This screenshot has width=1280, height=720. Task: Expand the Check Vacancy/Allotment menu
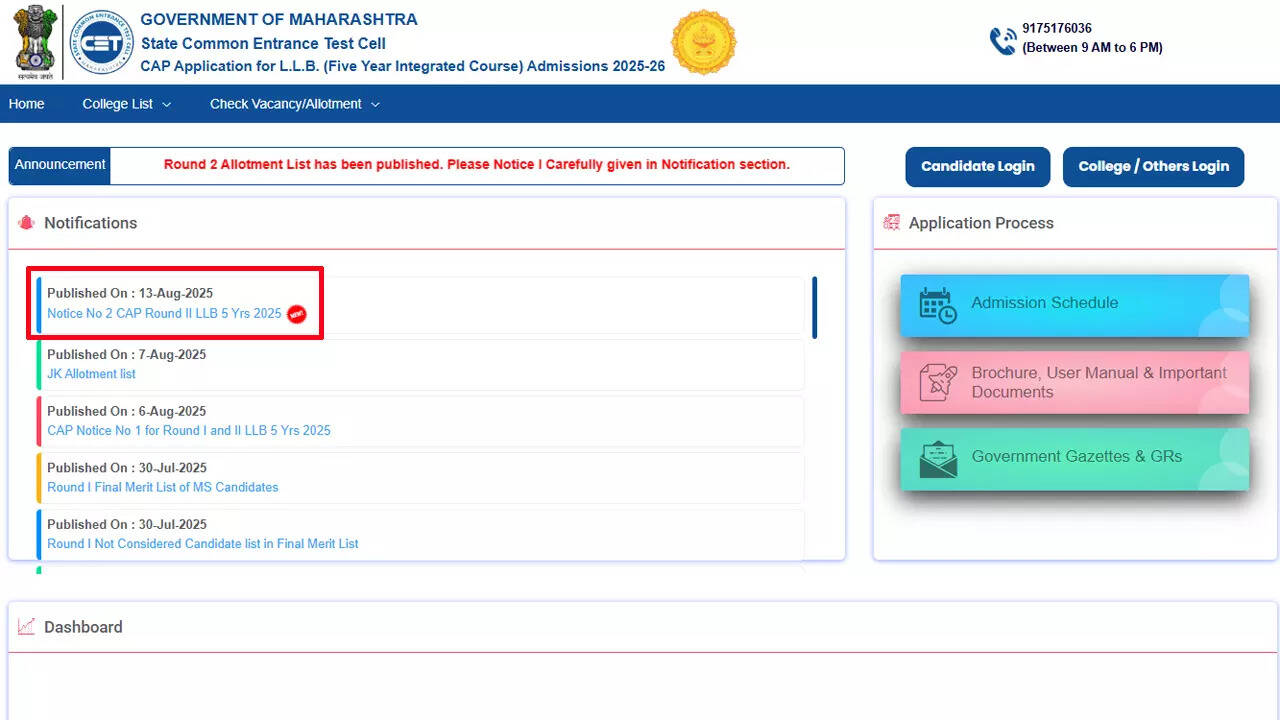(294, 104)
